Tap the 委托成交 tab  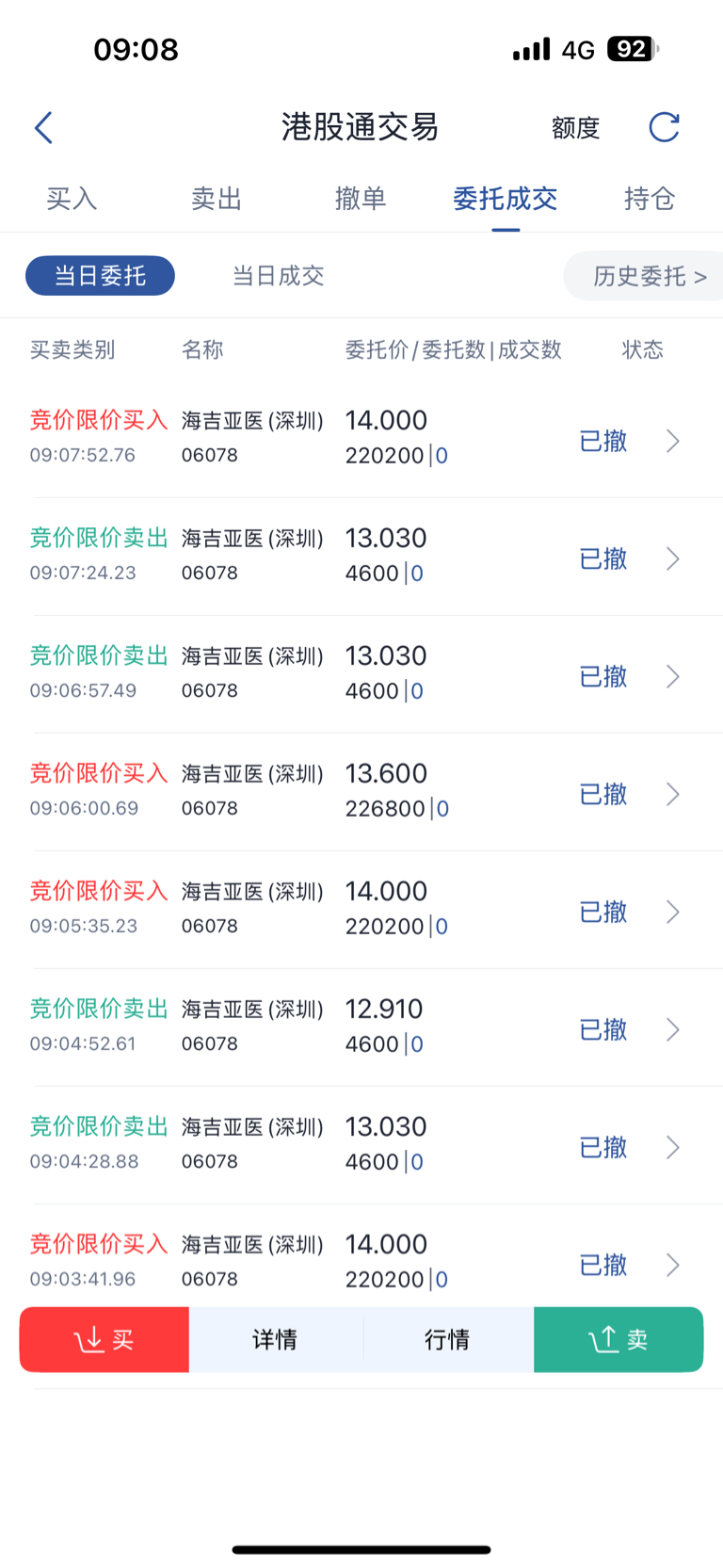506,199
